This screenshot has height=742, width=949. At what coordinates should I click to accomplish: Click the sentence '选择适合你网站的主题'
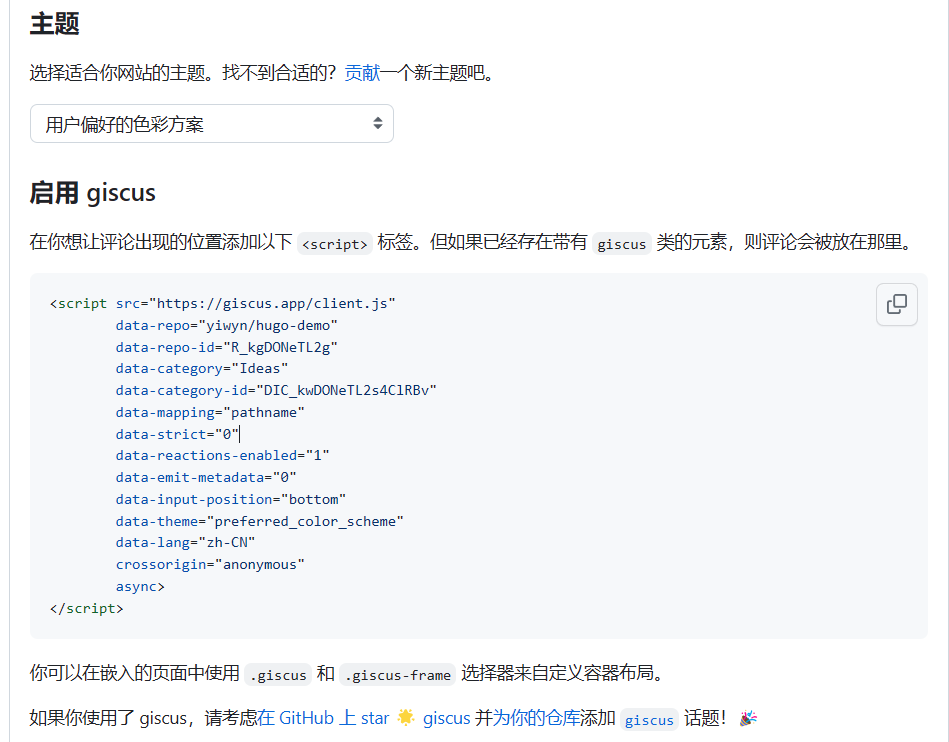(x=117, y=73)
